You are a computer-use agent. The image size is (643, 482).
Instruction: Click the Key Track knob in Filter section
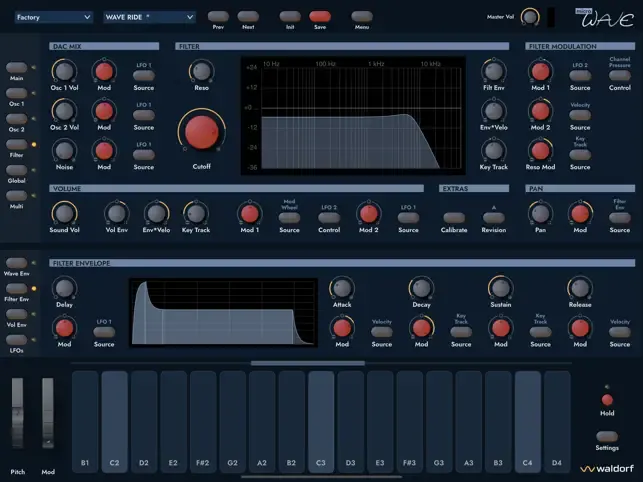[494, 151]
